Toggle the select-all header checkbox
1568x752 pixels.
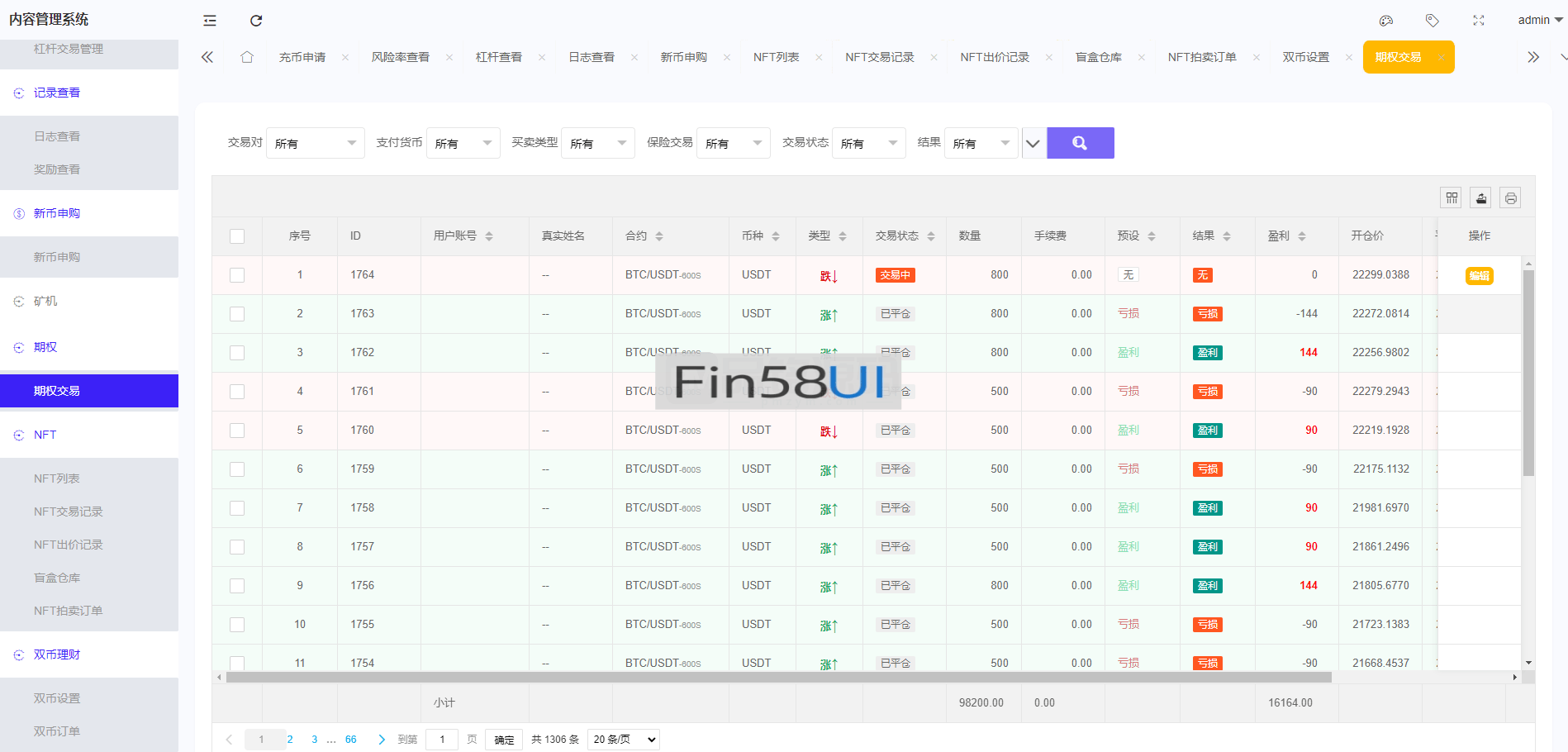pos(237,236)
